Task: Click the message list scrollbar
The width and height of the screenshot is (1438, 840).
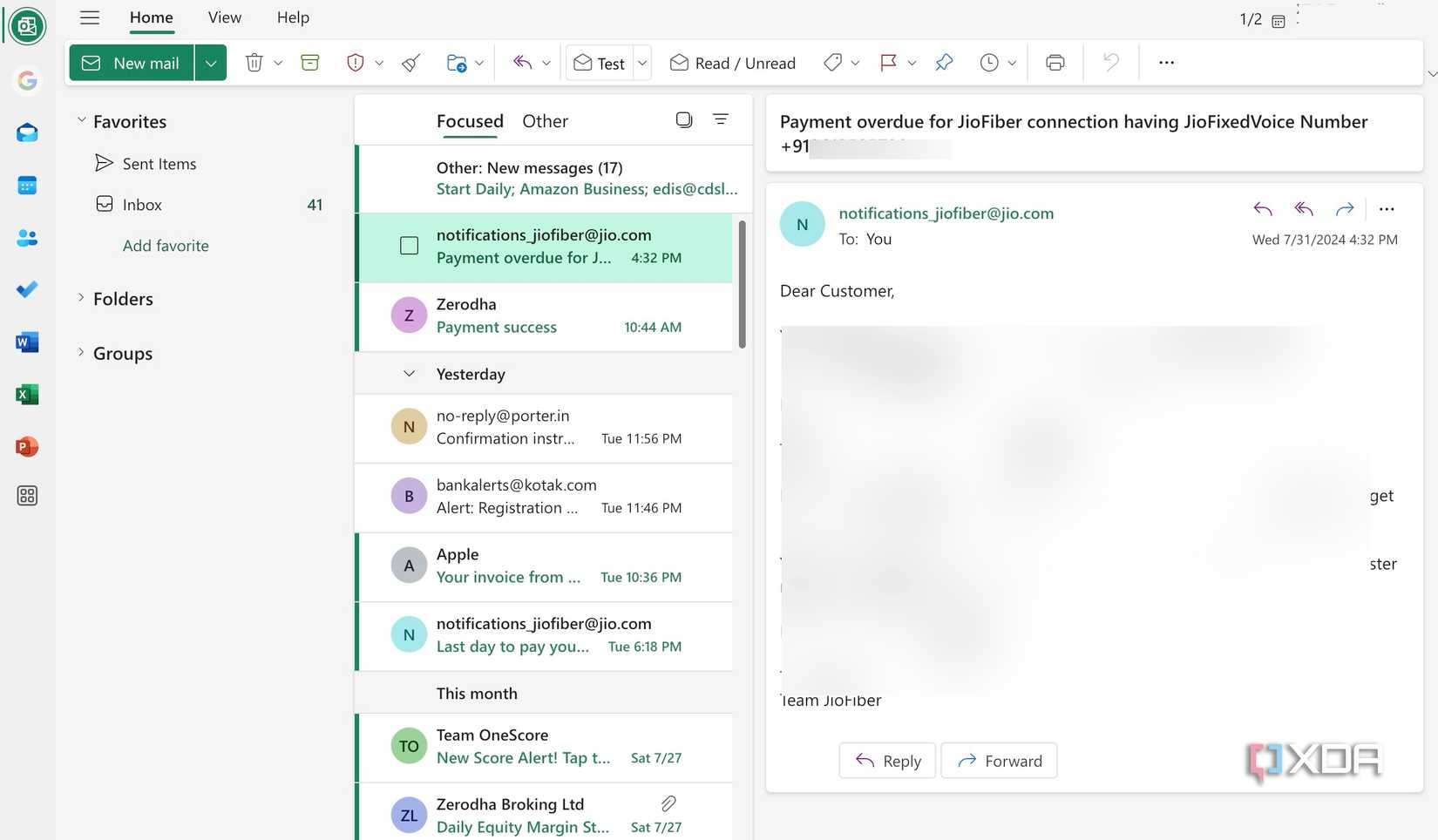Action: click(x=743, y=284)
